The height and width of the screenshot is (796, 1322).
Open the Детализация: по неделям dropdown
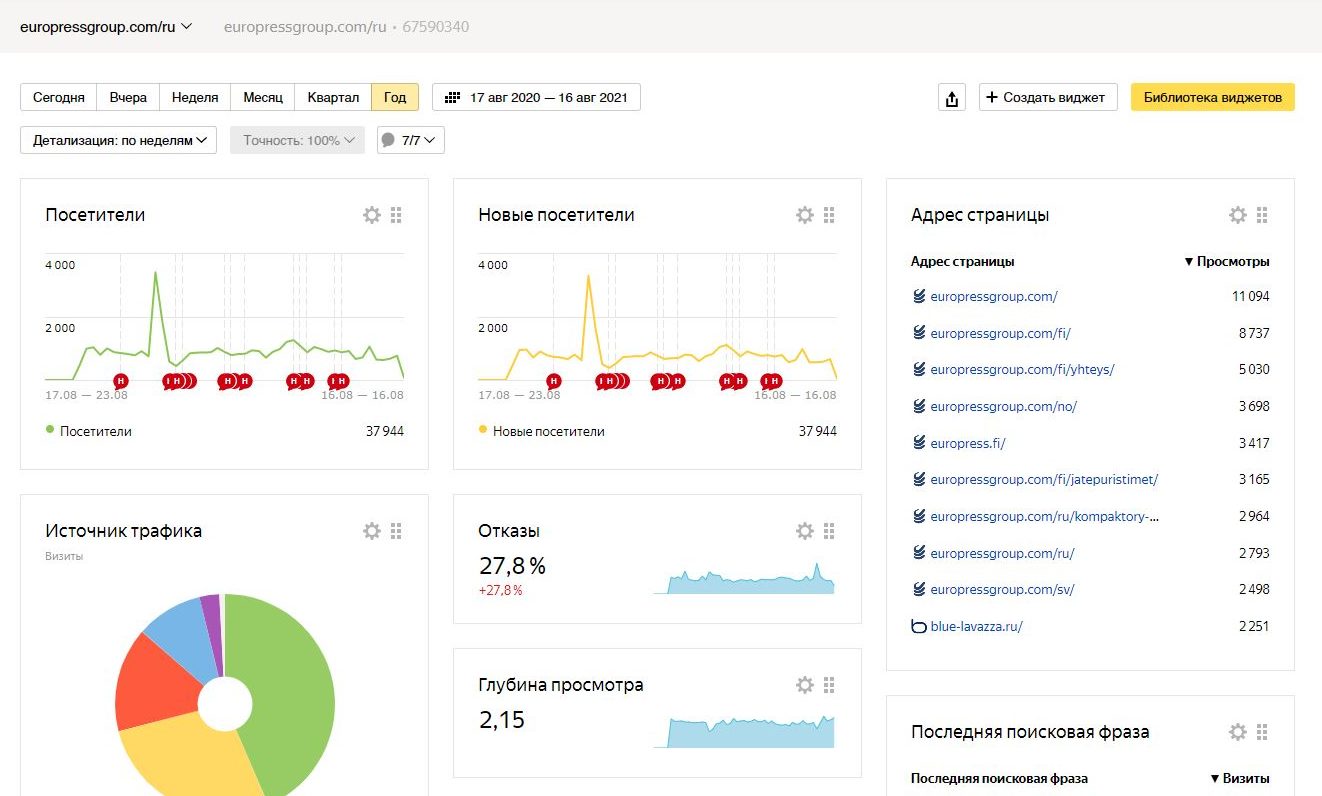118,141
